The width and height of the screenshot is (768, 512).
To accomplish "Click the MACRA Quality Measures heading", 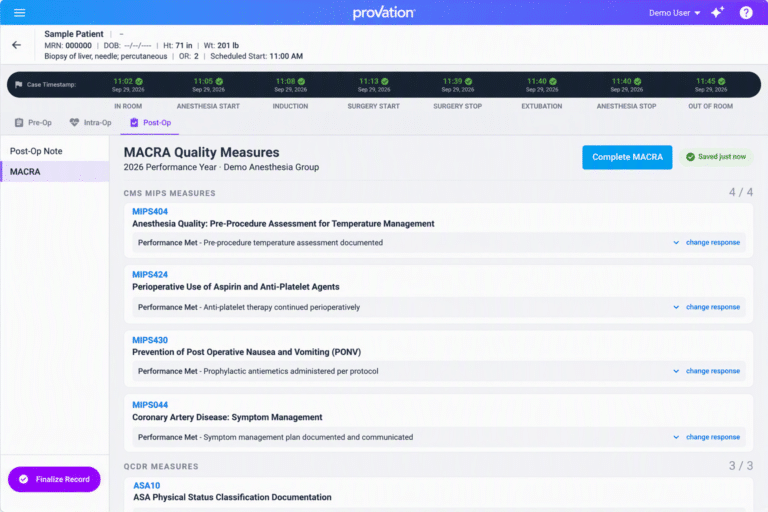I will [201, 152].
